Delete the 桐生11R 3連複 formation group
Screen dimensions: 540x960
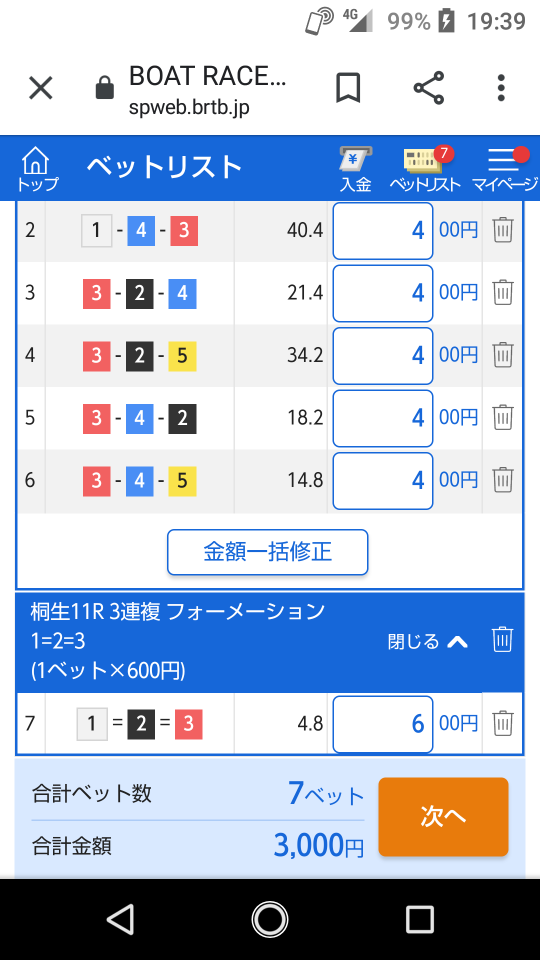click(x=502, y=640)
